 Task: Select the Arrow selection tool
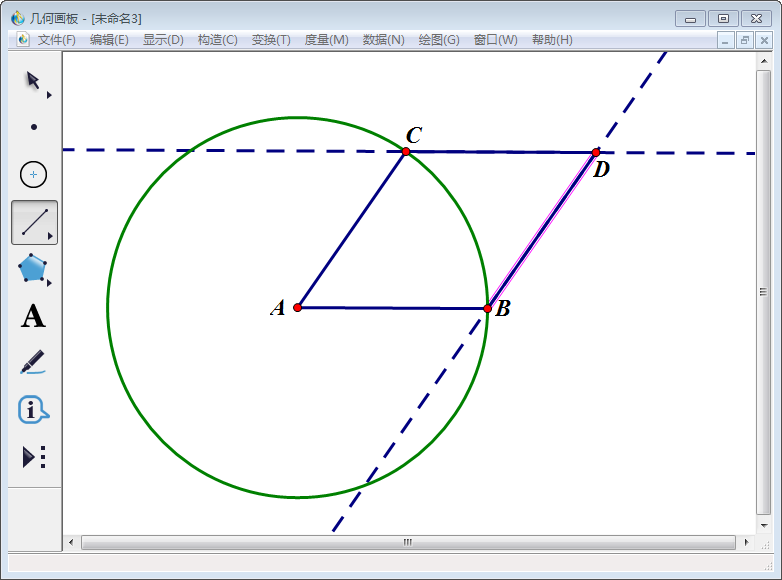tap(33, 80)
